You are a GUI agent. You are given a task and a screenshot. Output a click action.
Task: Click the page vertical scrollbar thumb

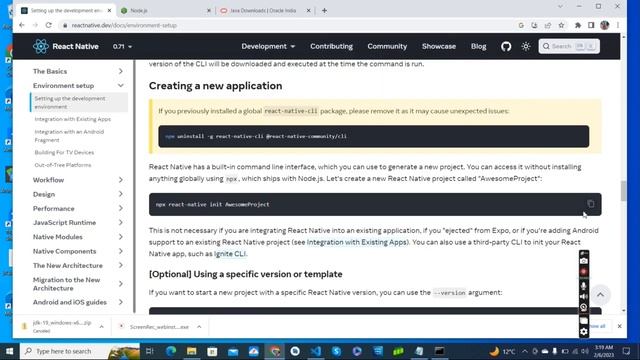(x=624, y=191)
